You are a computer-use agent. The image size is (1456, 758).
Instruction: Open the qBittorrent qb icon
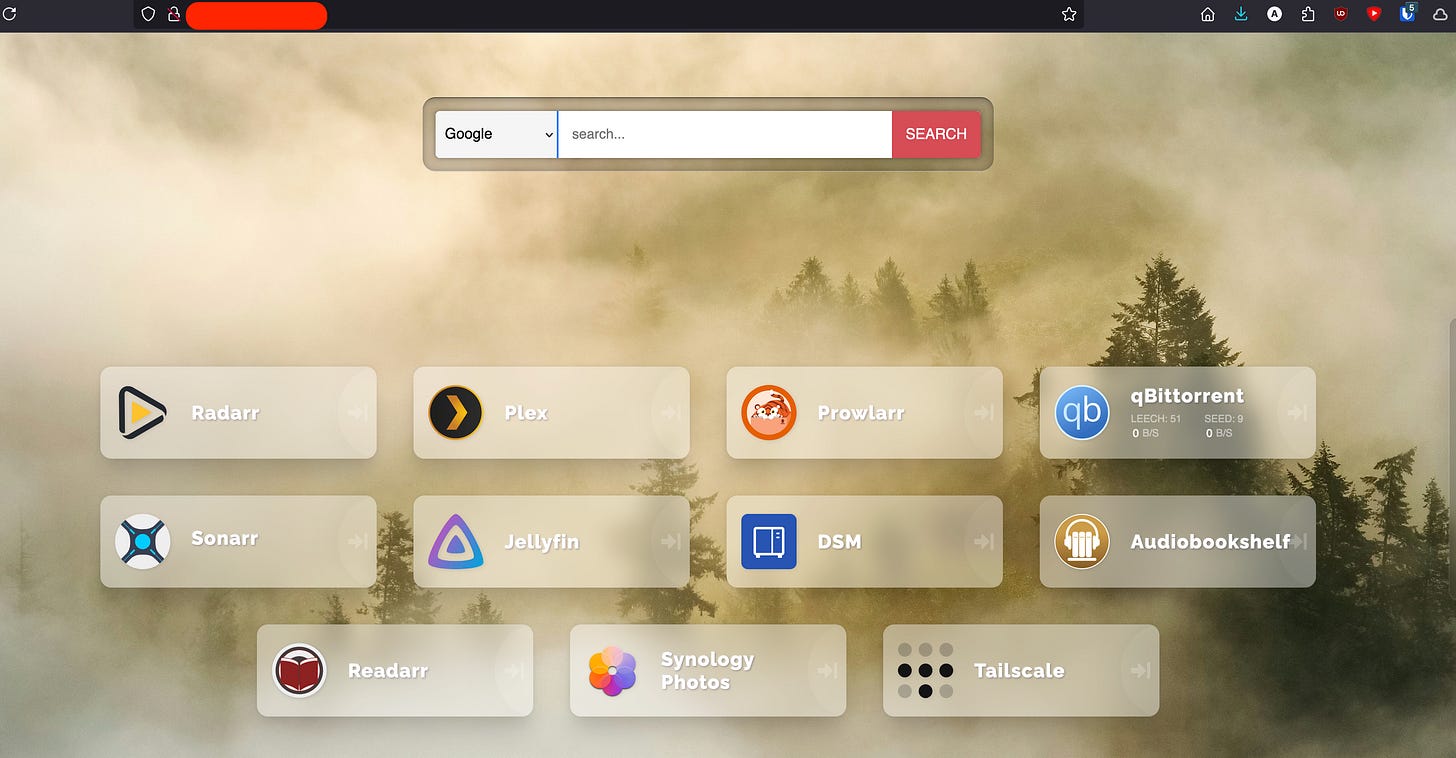tap(1082, 412)
